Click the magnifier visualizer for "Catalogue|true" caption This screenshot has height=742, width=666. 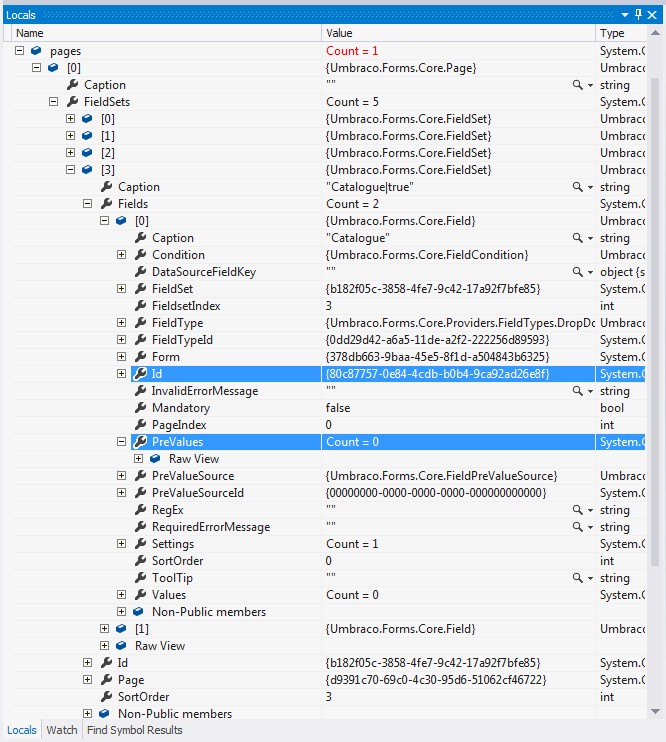click(x=577, y=186)
